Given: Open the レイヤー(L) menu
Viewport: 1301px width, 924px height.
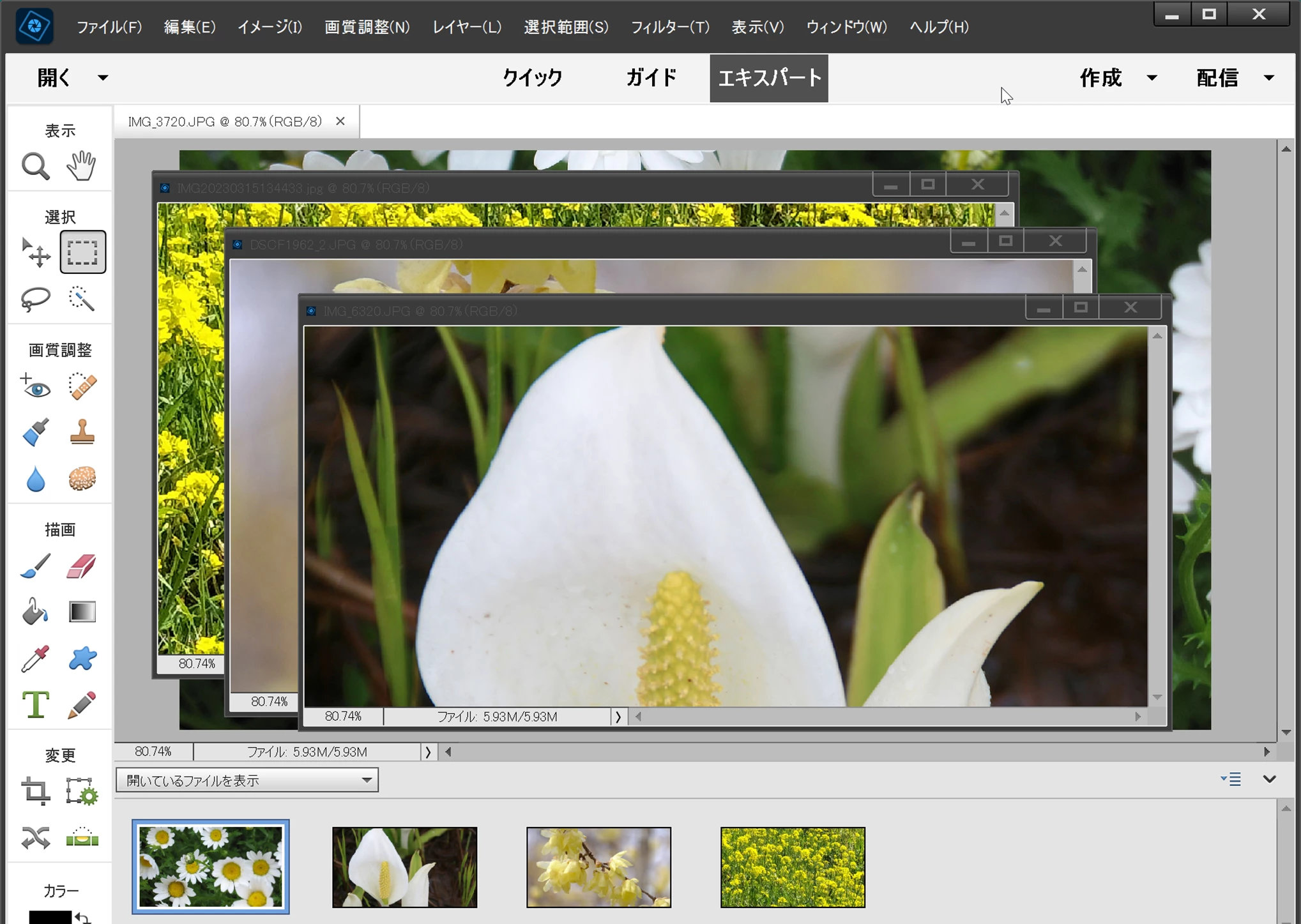Looking at the screenshot, I should [x=467, y=27].
